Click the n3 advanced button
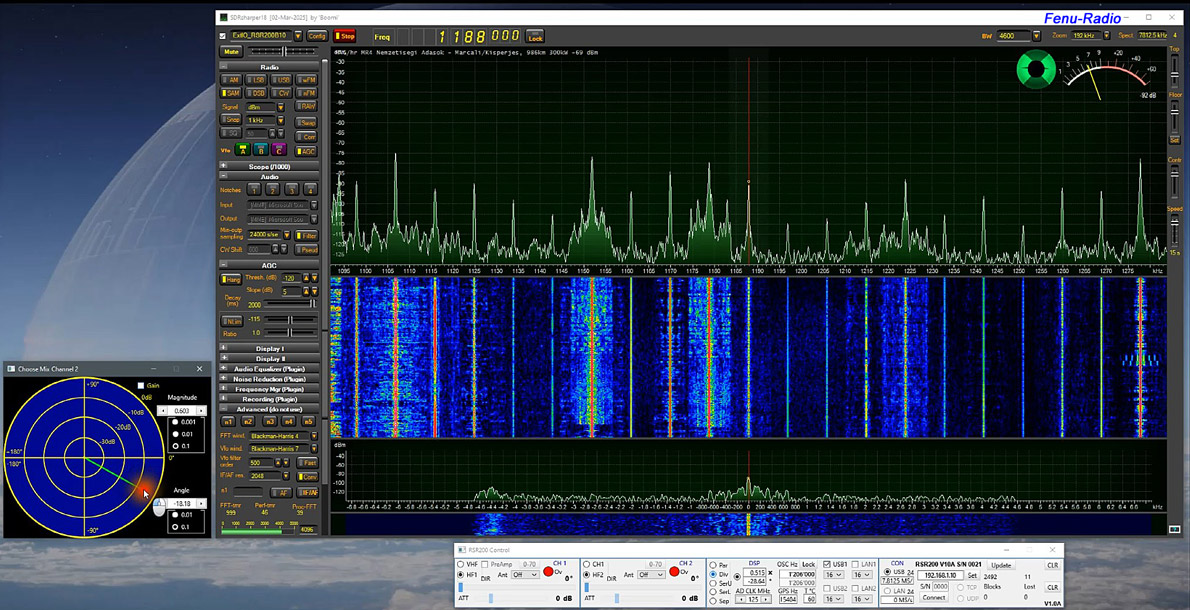Image resolution: width=1190 pixels, height=610 pixels. click(x=269, y=421)
